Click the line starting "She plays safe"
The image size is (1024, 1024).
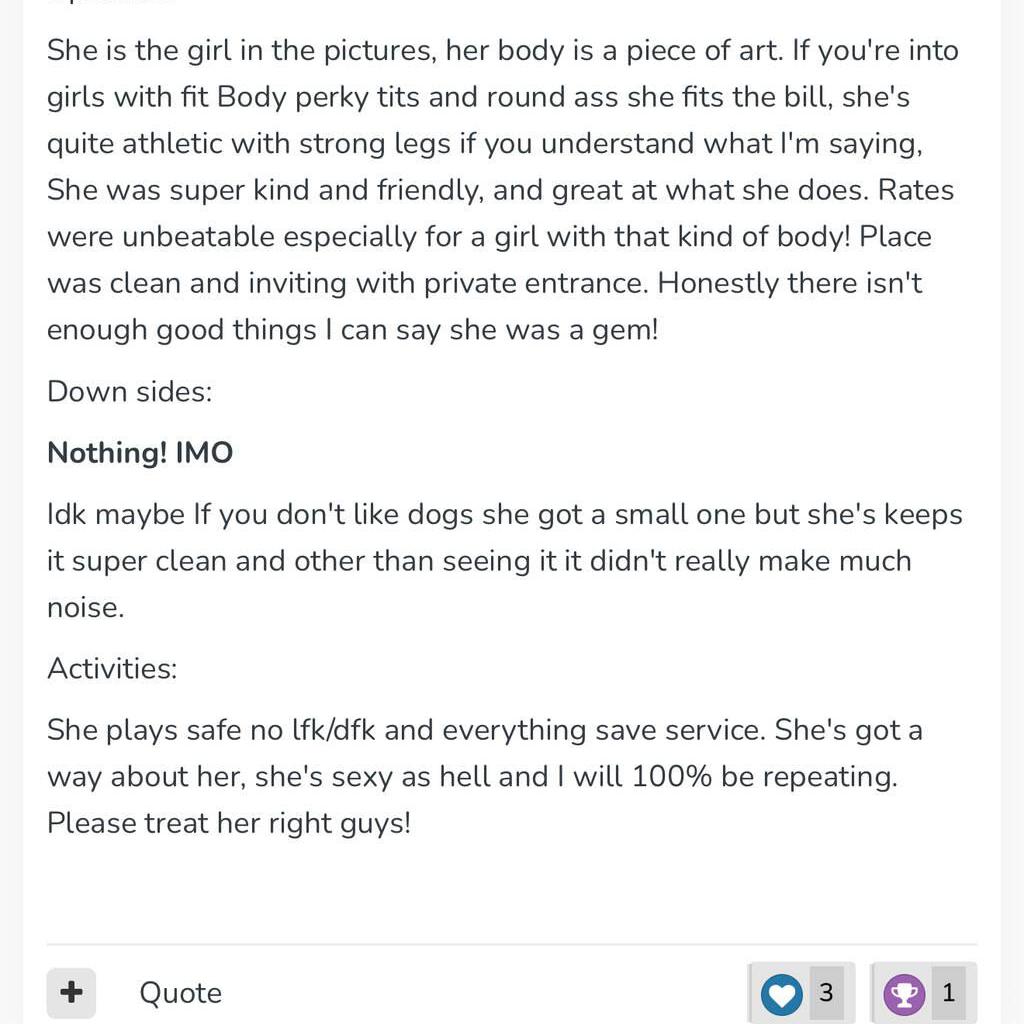coord(484,730)
